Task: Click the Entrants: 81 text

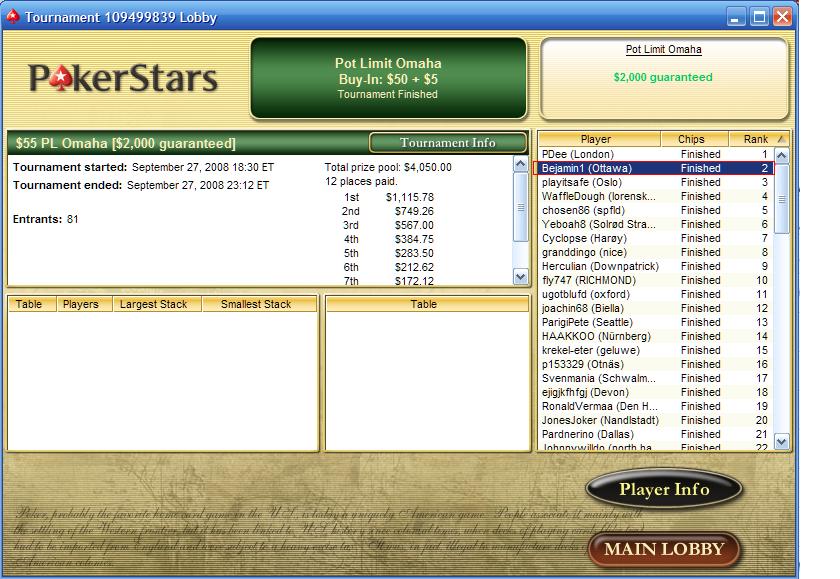Action: pyautogui.click(x=46, y=219)
